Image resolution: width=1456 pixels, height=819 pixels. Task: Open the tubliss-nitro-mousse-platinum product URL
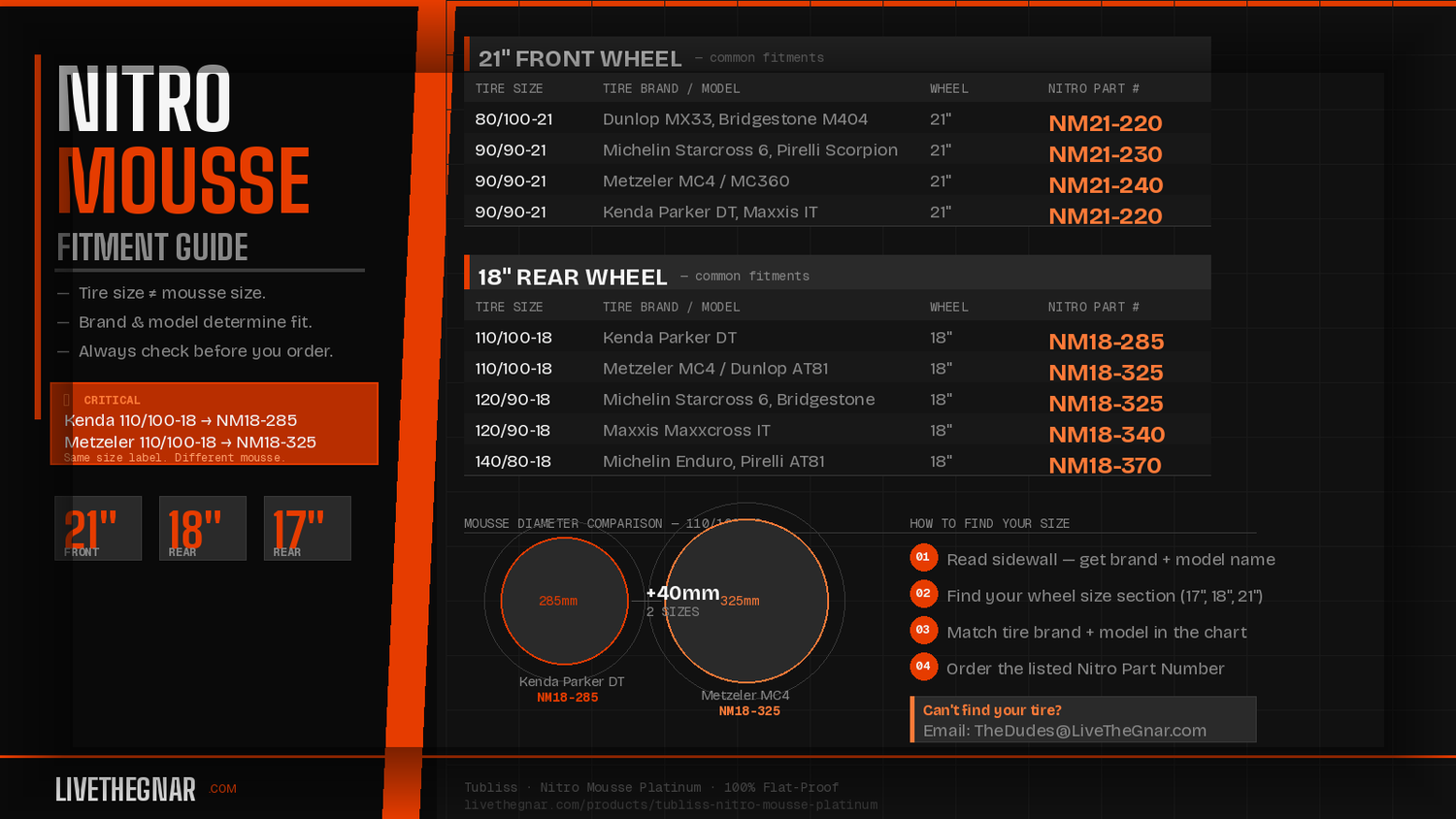pos(671,804)
